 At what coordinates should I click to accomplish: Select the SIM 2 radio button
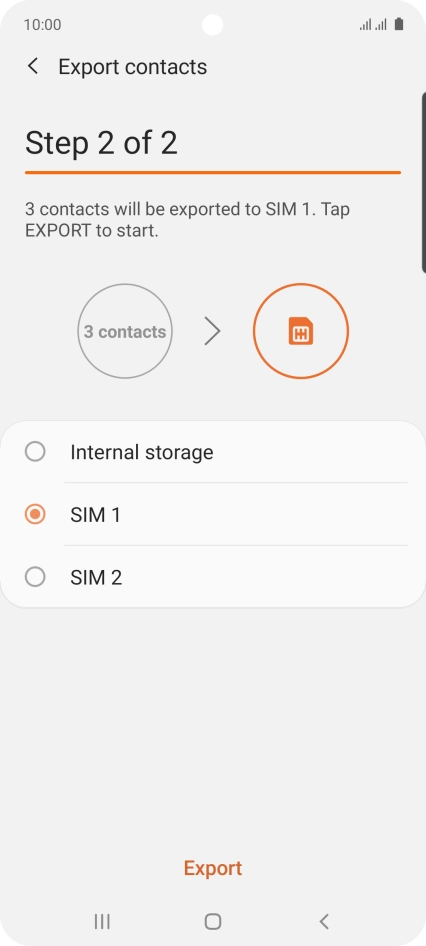(x=35, y=577)
